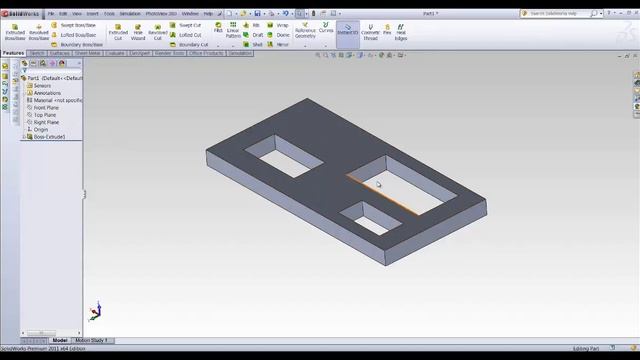Select the Mirror feature
Screen dimensions: 640x360
(278, 44)
